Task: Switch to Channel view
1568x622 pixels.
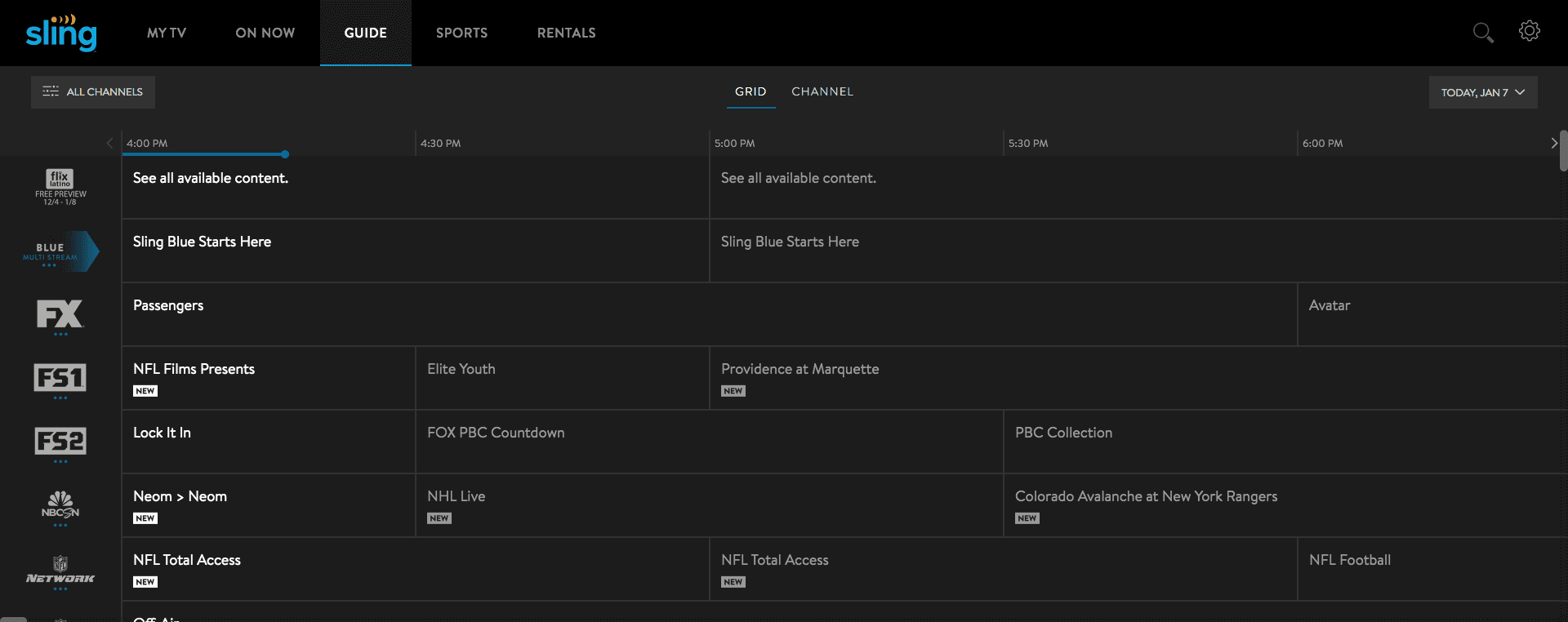Action: [x=822, y=92]
